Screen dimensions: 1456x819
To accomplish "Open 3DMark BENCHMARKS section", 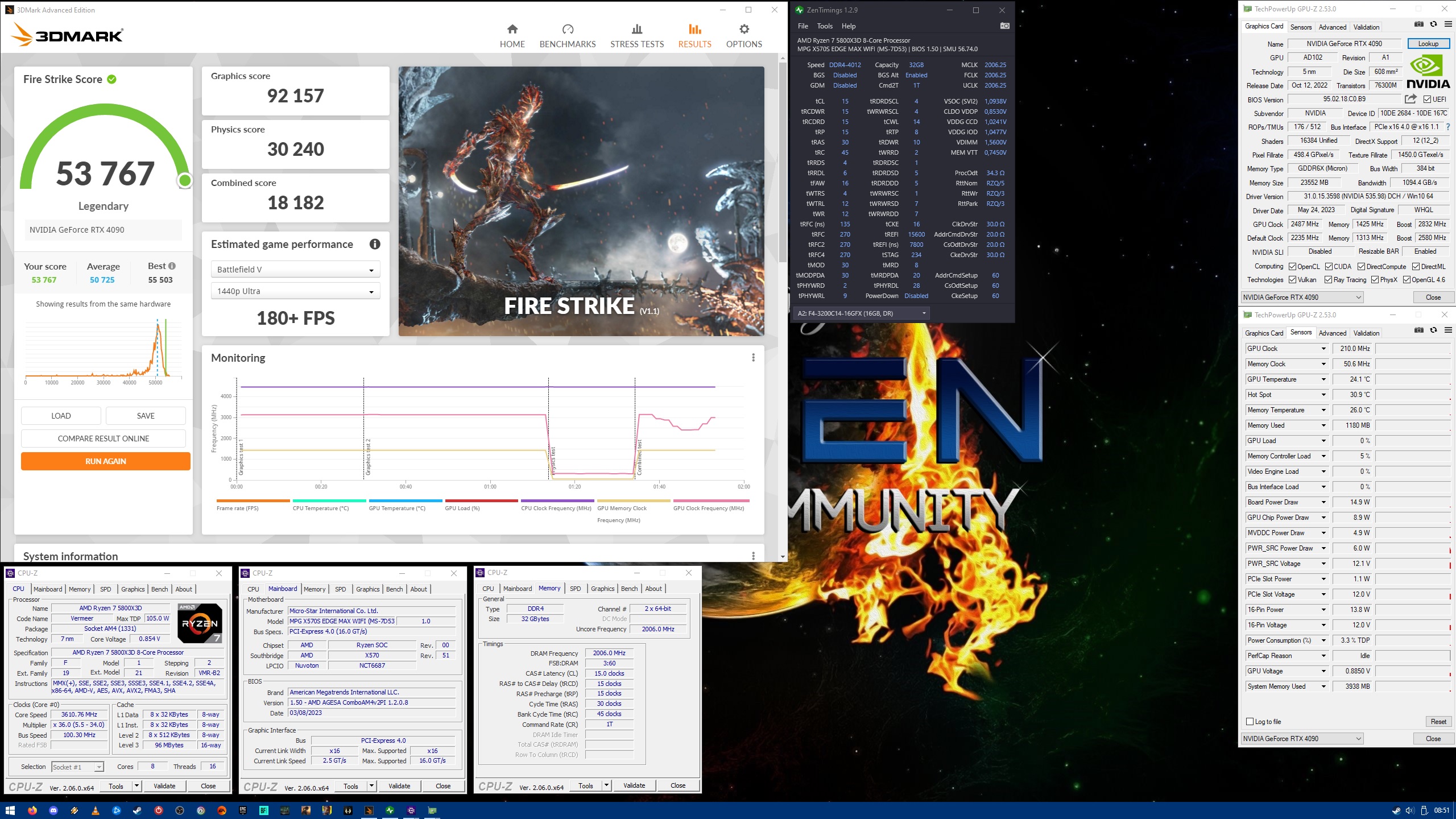I will pyautogui.click(x=567, y=36).
